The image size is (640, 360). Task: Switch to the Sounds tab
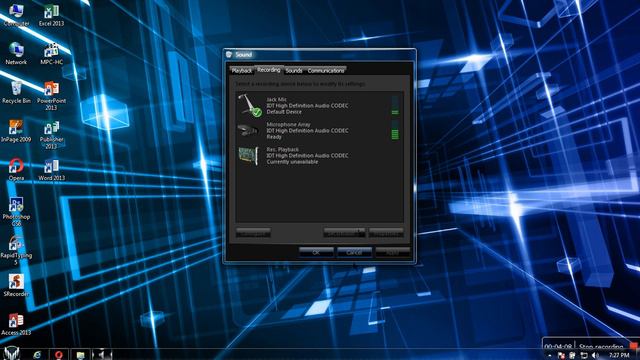click(x=294, y=71)
